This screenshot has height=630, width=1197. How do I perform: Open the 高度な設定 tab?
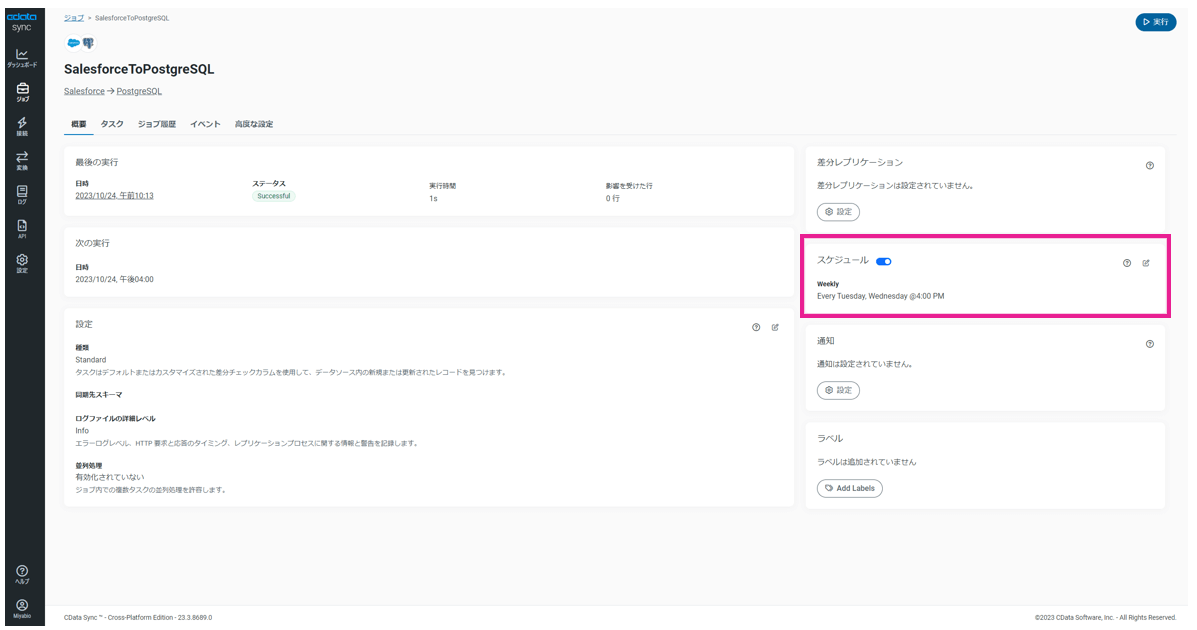tap(254, 124)
